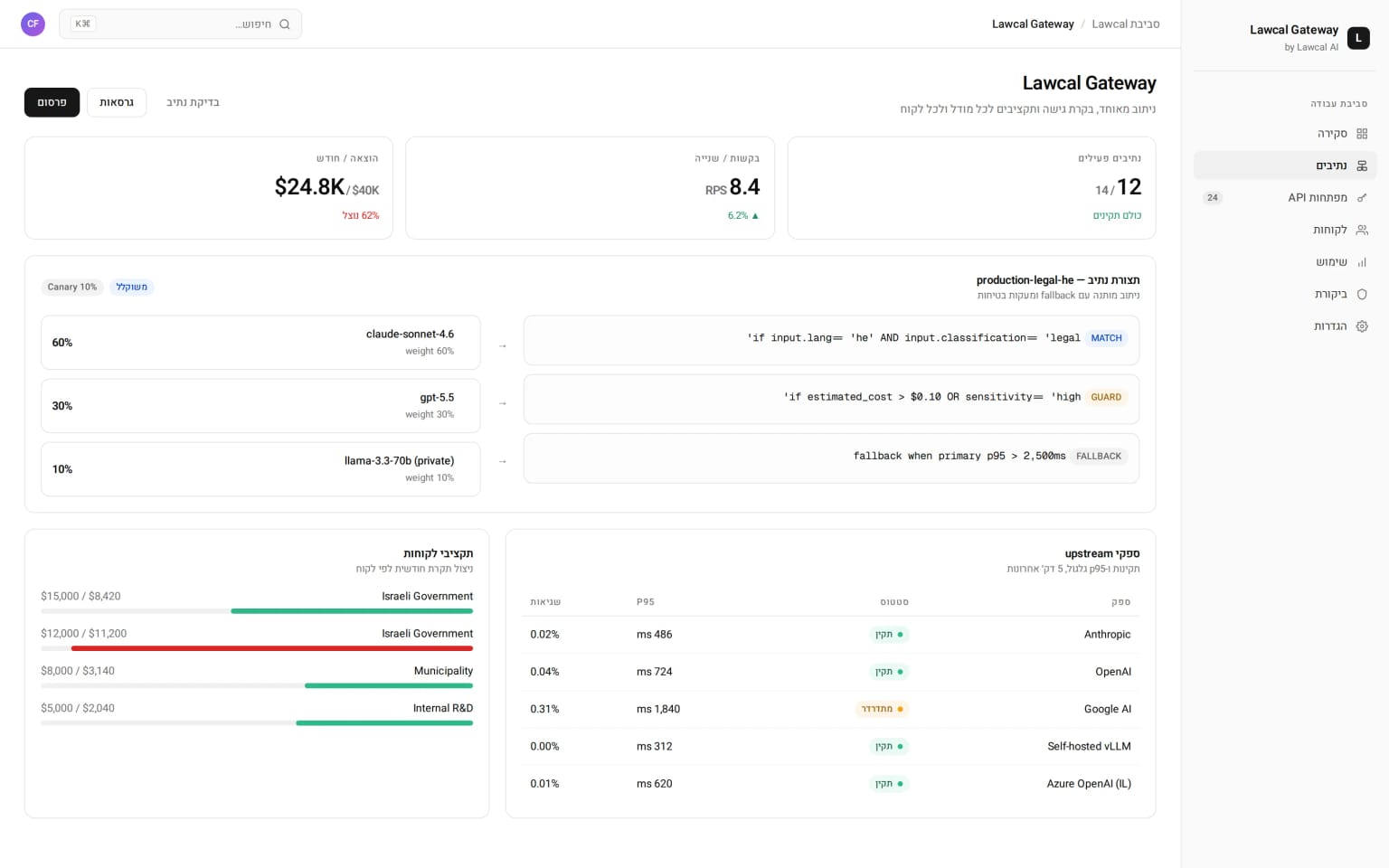This screenshot has width=1389, height=868.
Task: Click the Lawcal Gateway logo badge
Action: click(1358, 38)
